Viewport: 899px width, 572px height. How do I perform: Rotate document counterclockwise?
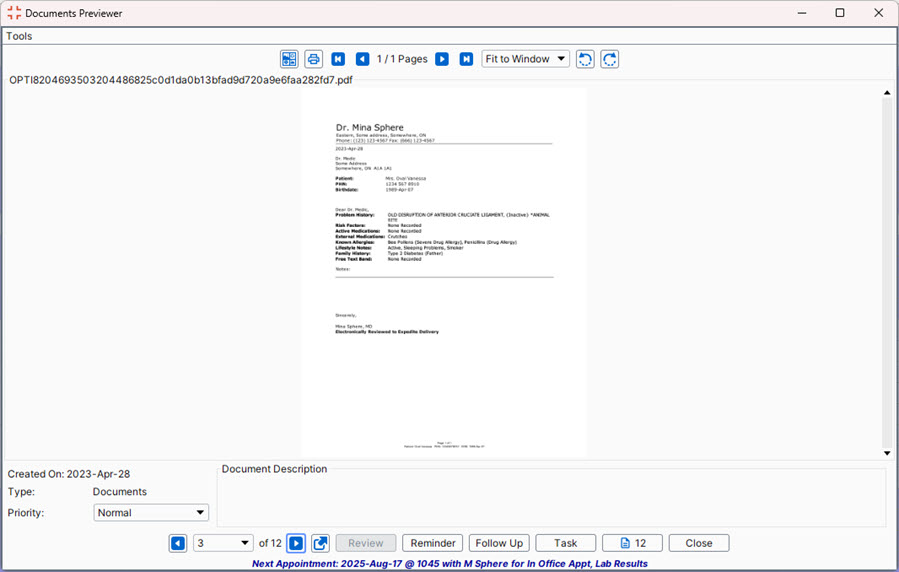click(585, 59)
